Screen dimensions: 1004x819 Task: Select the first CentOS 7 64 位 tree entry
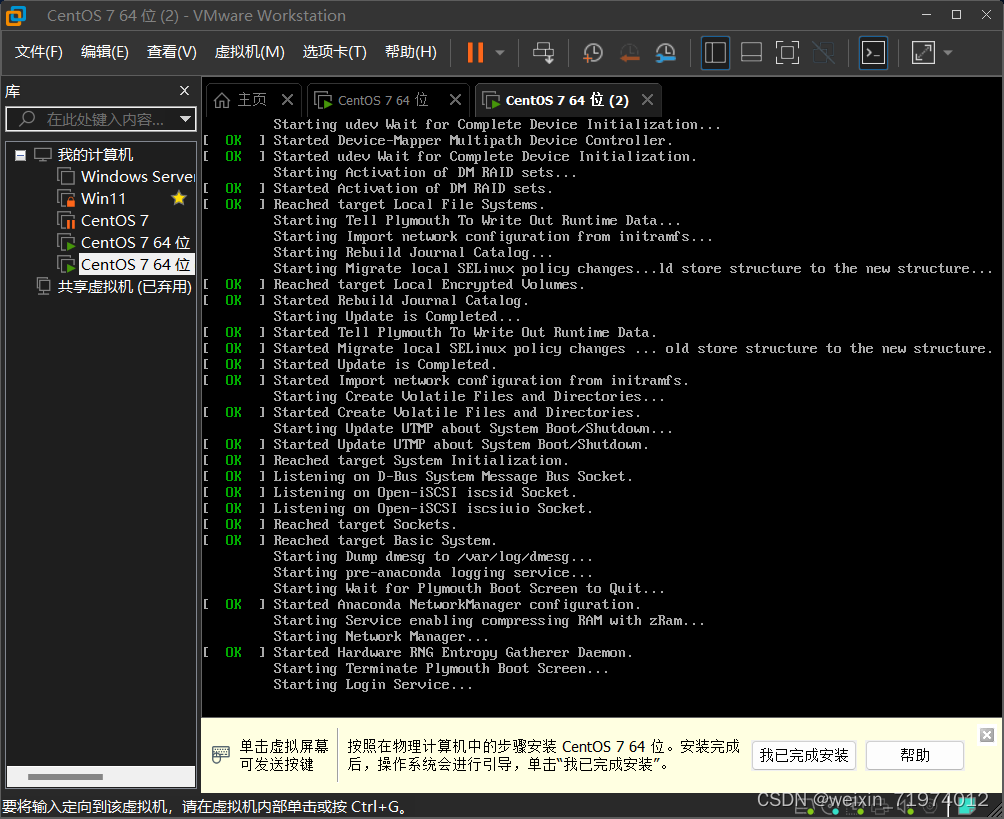click(135, 242)
